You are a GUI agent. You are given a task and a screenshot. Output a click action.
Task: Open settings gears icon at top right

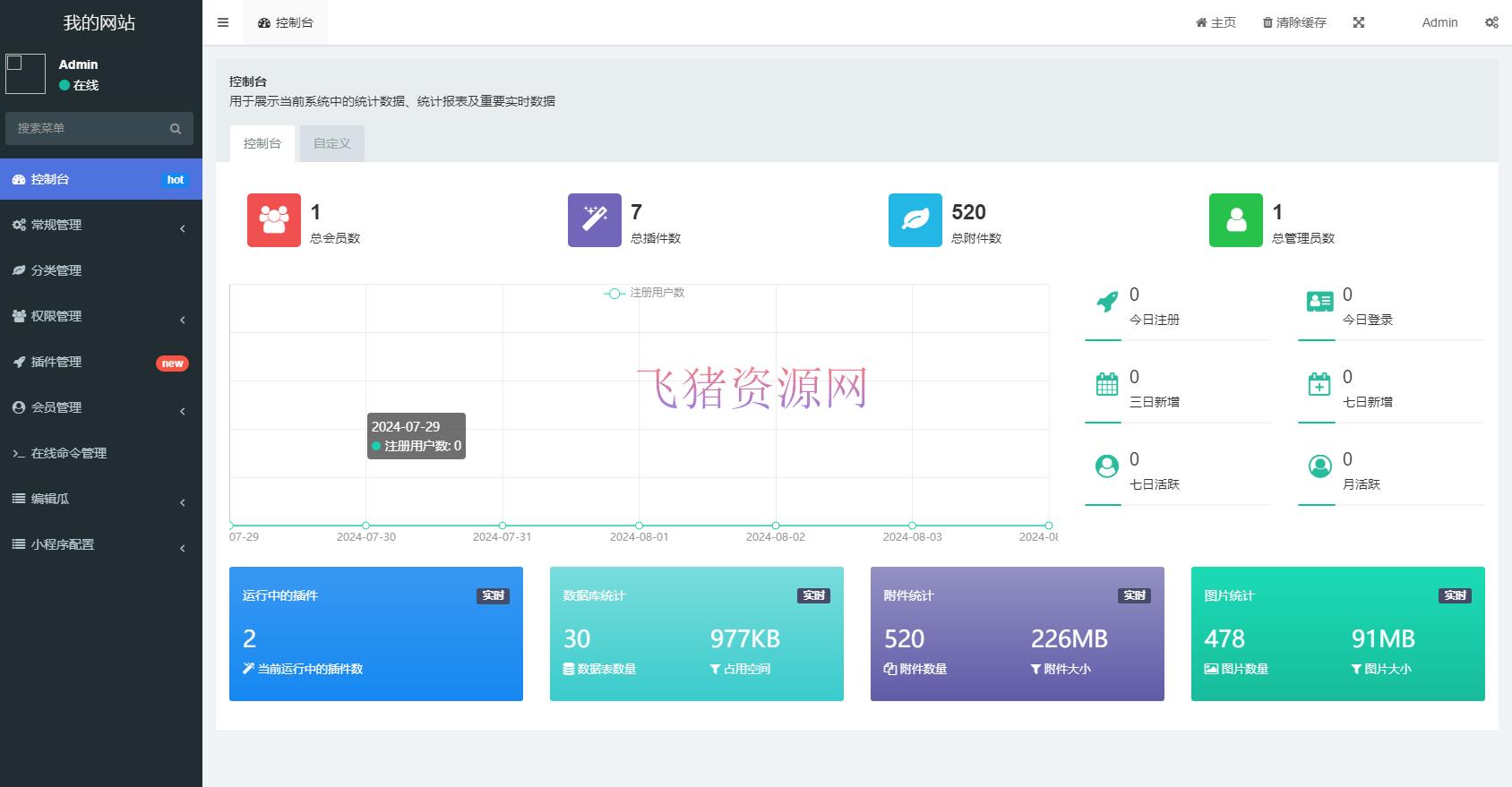(x=1491, y=22)
